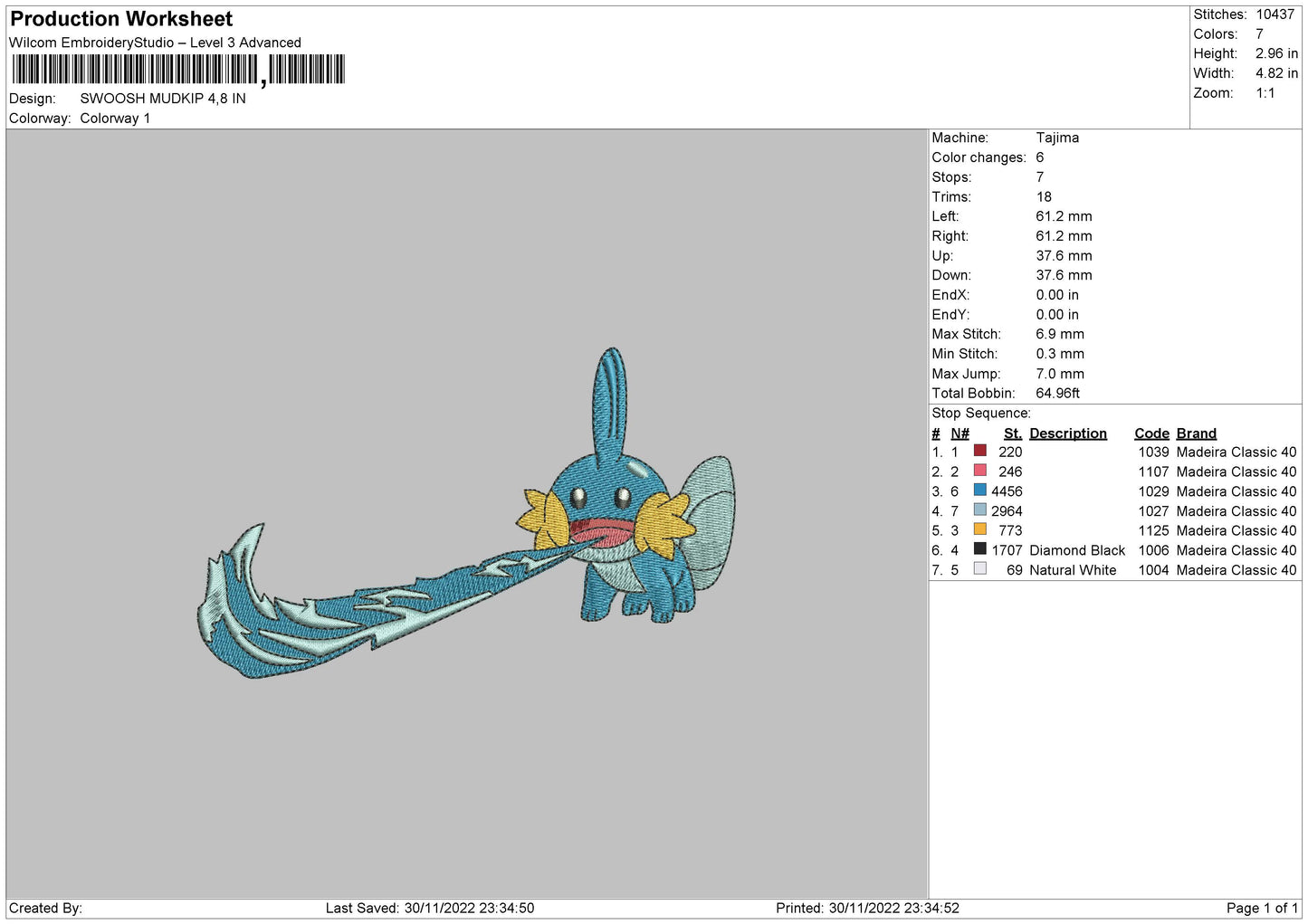Click the Machine value Tajima
1308x924 pixels.
[1057, 138]
